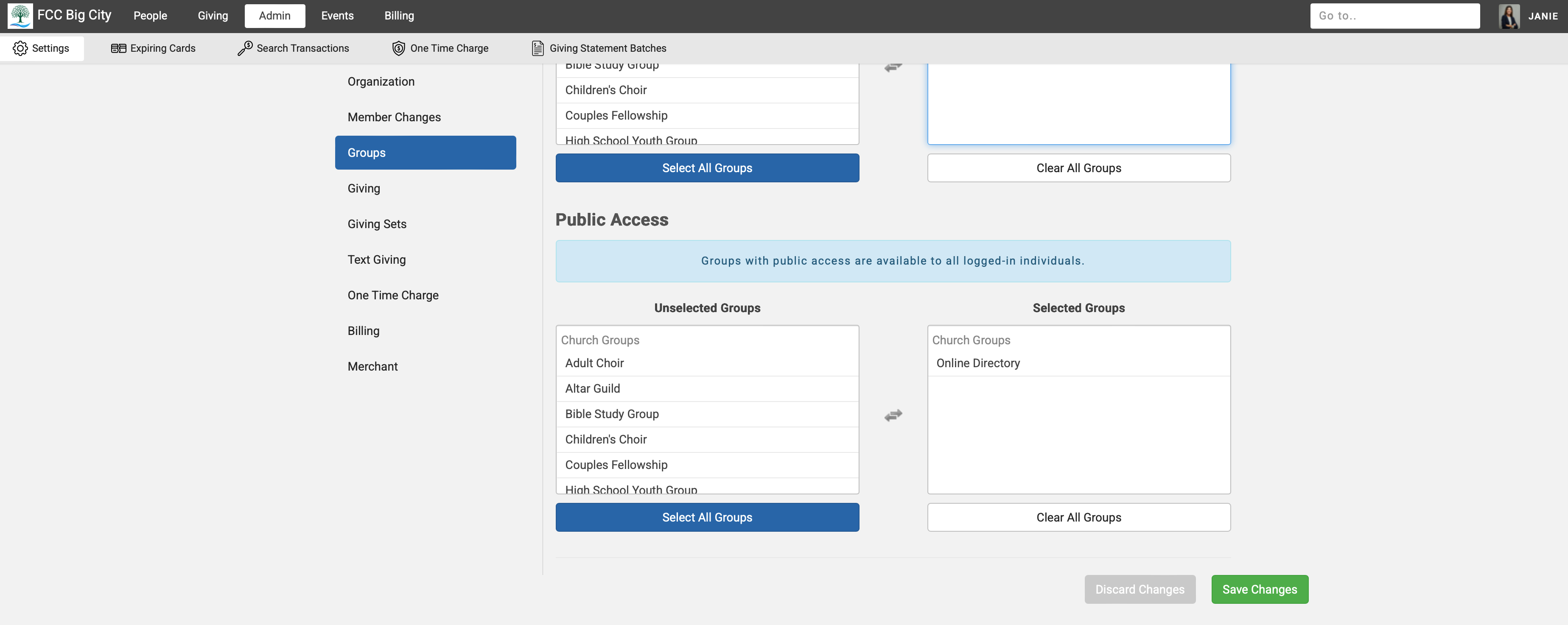The image size is (1568, 625).
Task: Select the Admin tab
Action: click(274, 16)
